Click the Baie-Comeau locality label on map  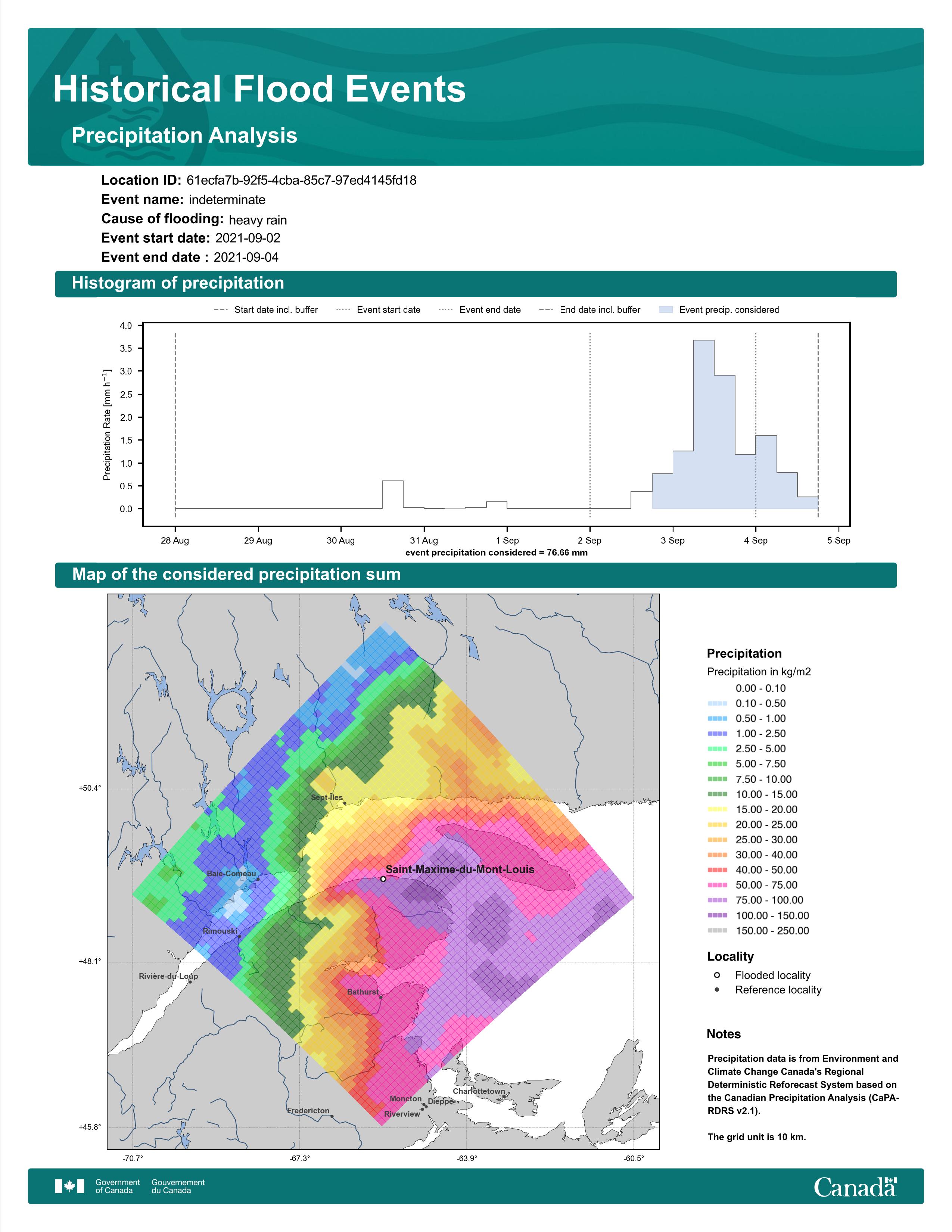(x=231, y=874)
